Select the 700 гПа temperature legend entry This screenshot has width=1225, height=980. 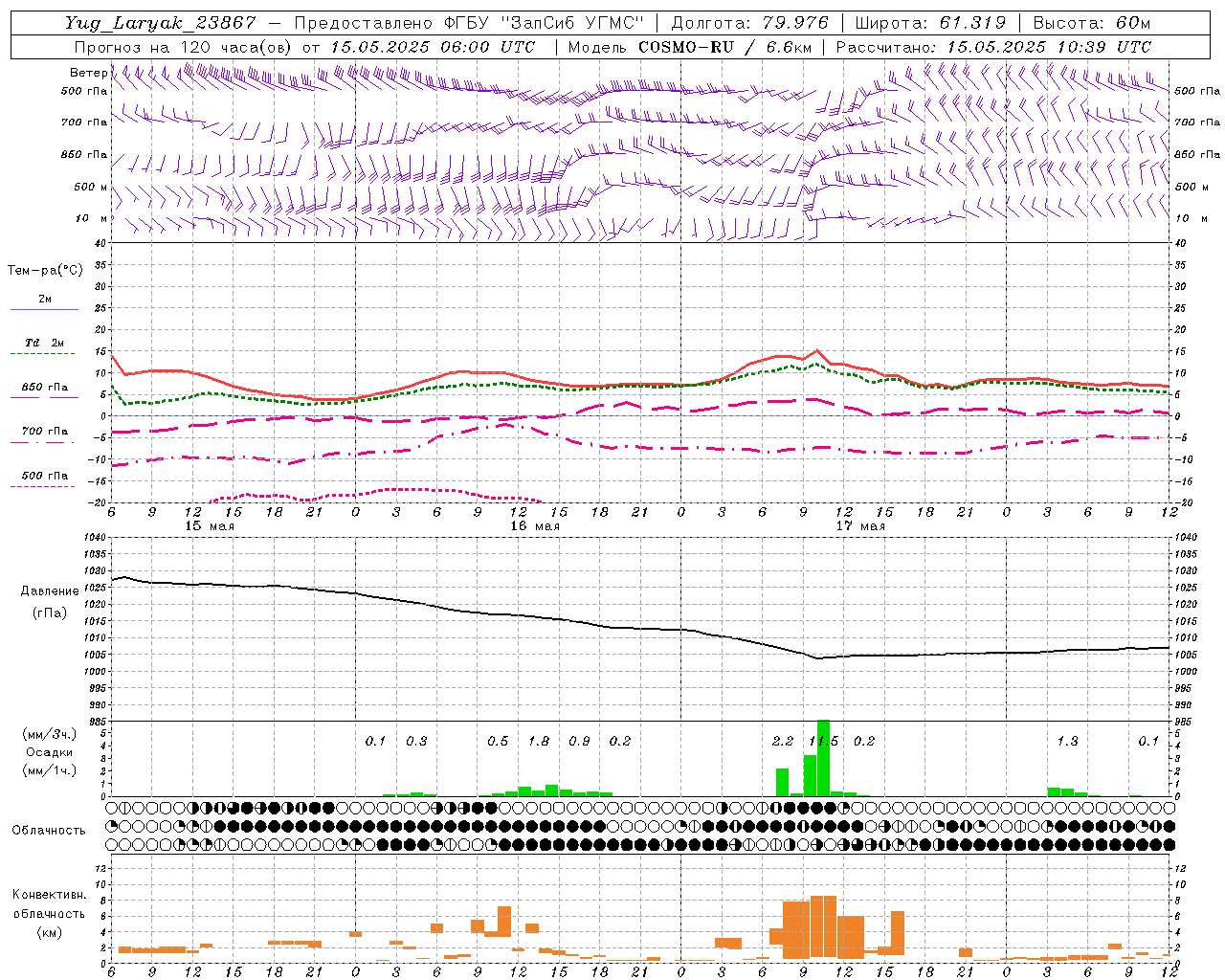tap(45, 431)
